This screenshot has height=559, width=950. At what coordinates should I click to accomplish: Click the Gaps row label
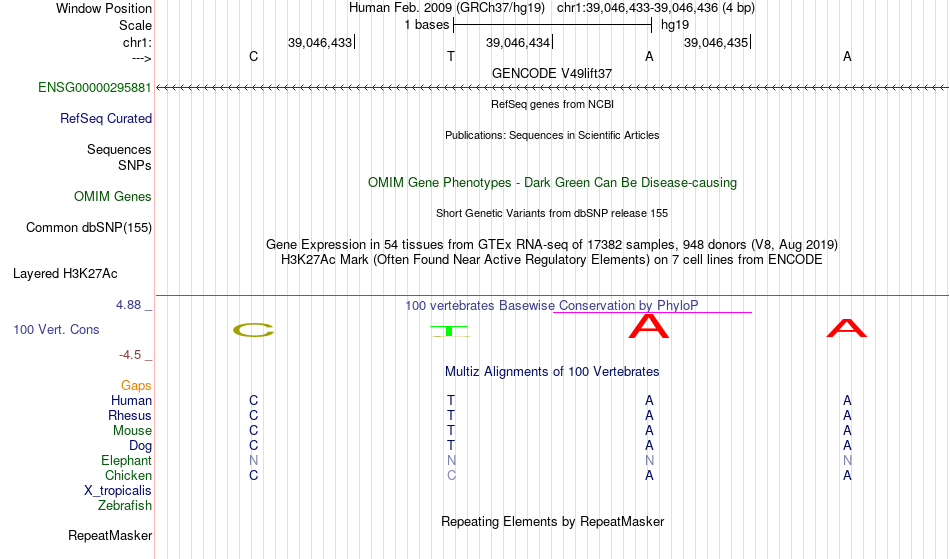[x=136, y=386]
